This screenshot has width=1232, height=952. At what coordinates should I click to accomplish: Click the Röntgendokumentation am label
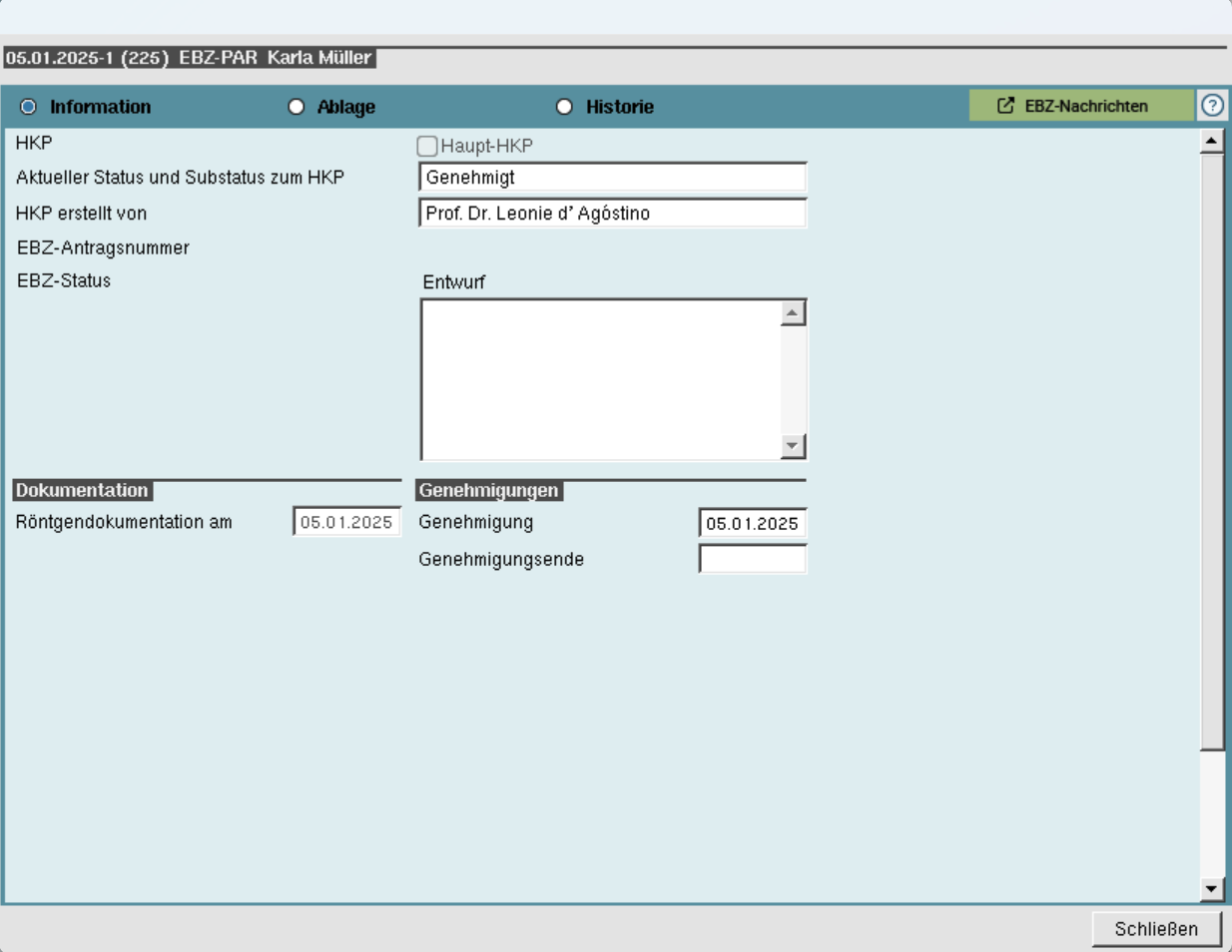point(124,522)
